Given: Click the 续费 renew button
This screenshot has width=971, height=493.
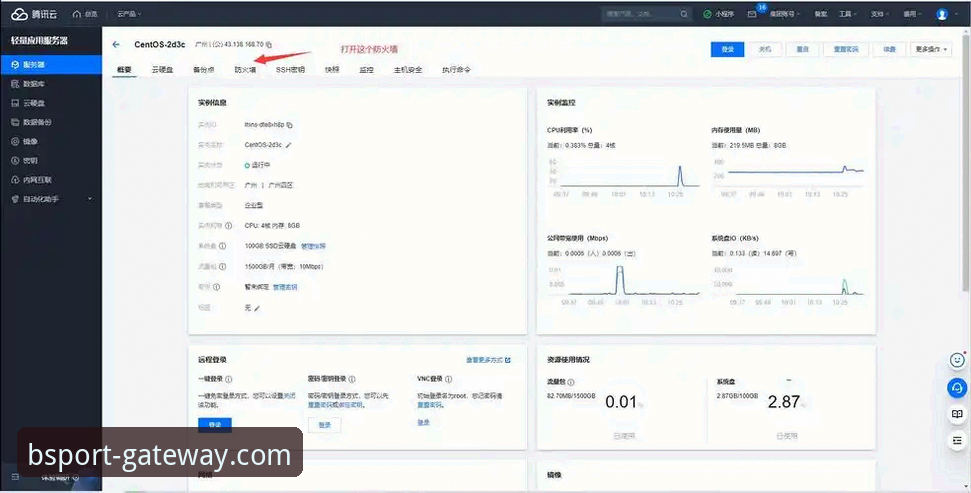Looking at the screenshot, I should point(889,49).
